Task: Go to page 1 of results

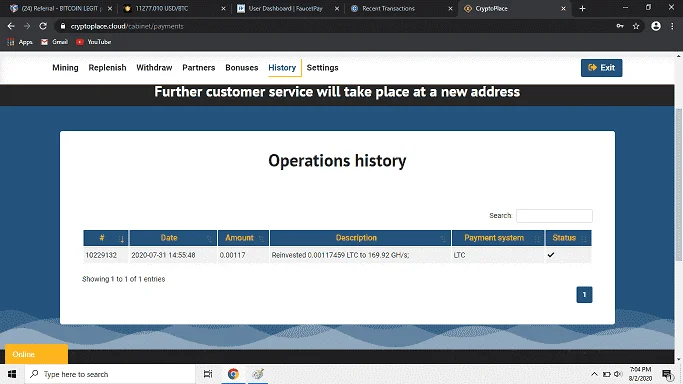Action: (584, 295)
